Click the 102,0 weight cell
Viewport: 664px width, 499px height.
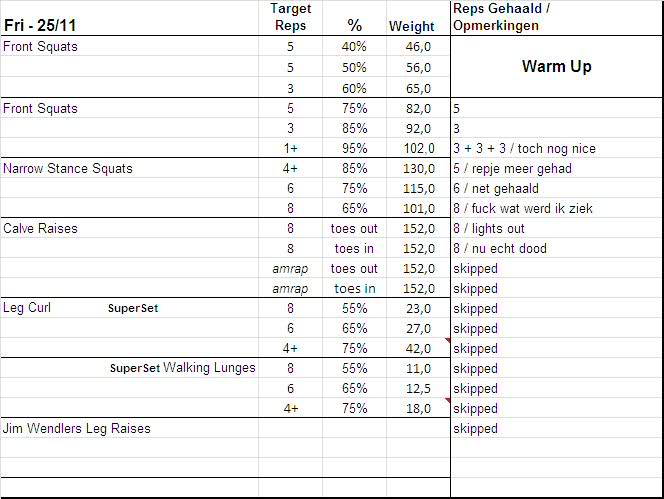point(417,148)
